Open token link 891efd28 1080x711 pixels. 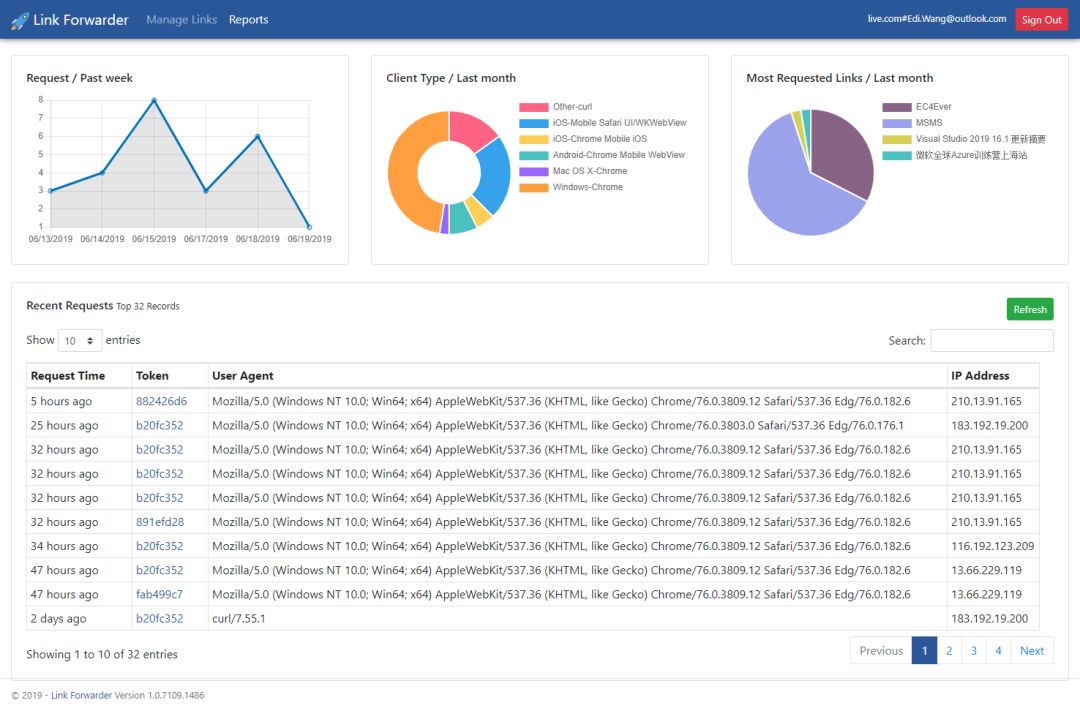160,522
